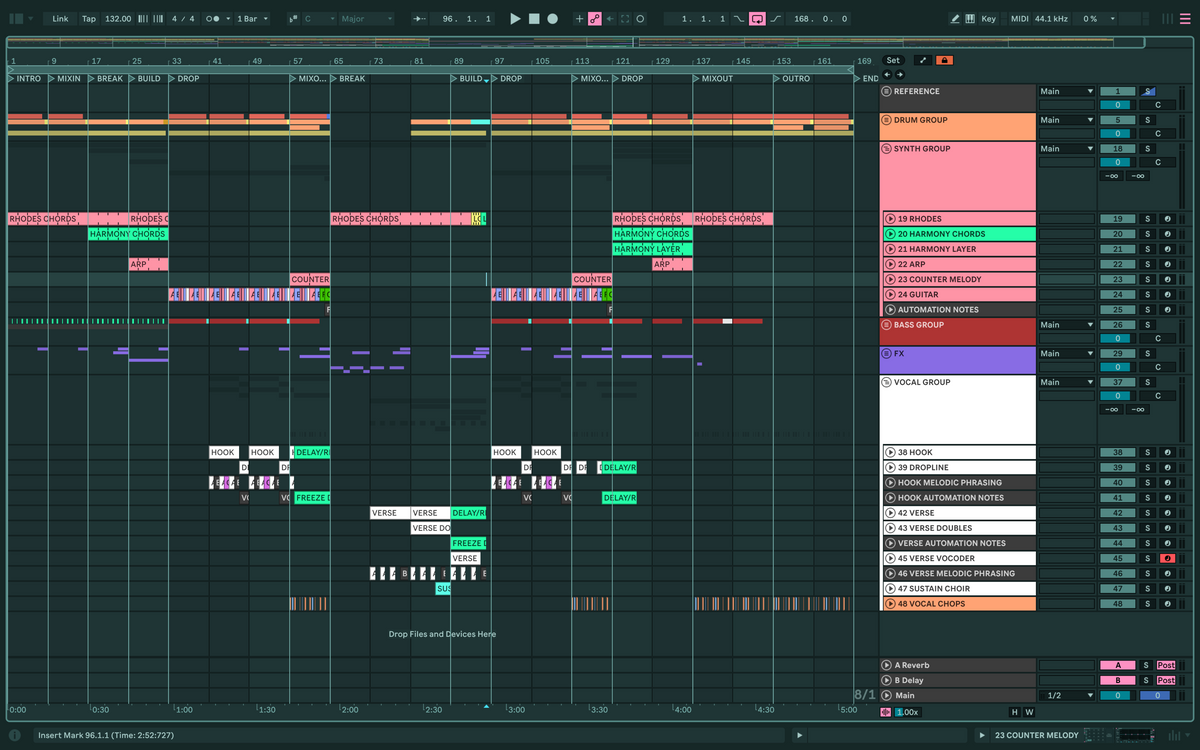
Task: Click the orange Lock Envelopes padlock icon
Action: 943,60
